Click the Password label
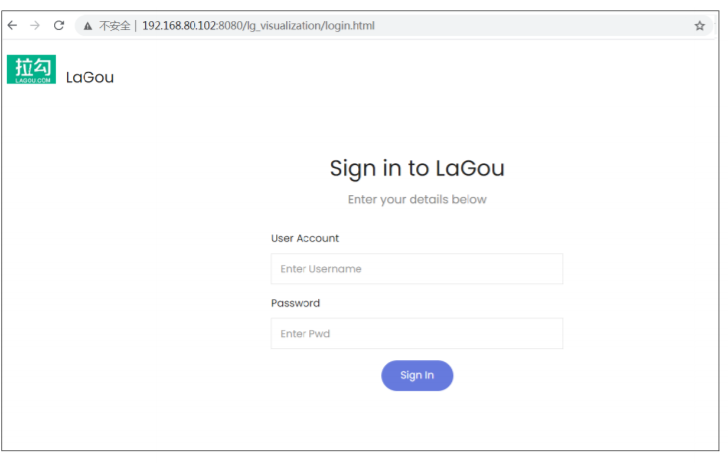The height and width of the screenshot is (463, 728). pyautogui.click(x=296, y=303)
